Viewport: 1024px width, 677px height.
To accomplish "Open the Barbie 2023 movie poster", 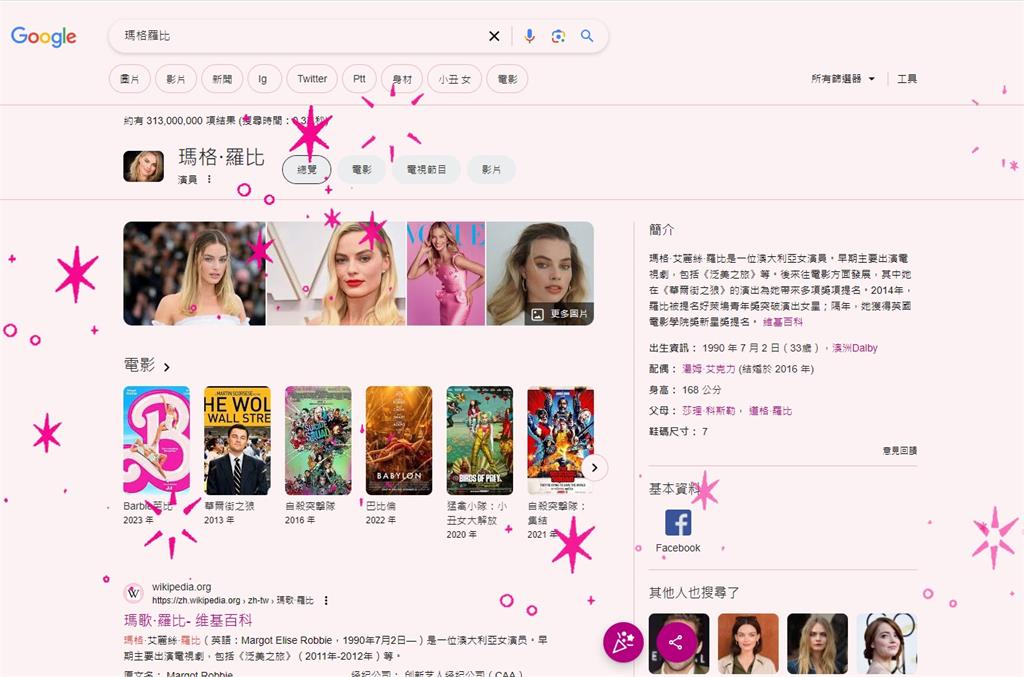I will coord(157,440).
